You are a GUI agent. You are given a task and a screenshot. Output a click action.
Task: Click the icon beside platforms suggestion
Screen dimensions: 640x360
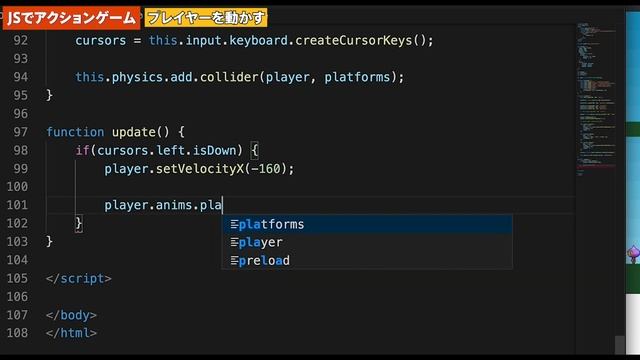pos(234,224)
